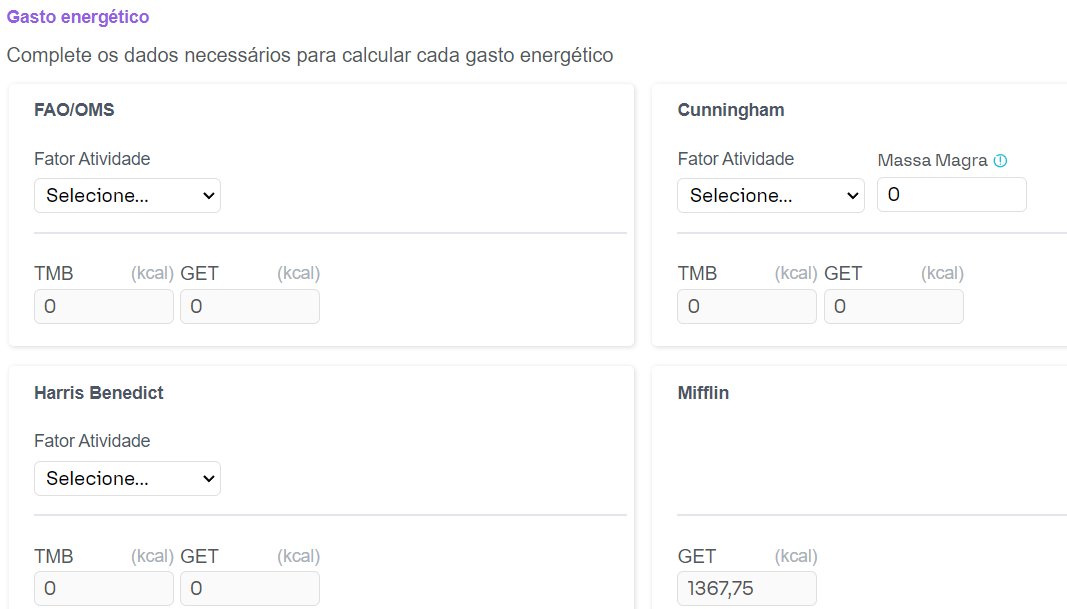The image size is (1067, 609).
Task: Select the FAO/OMS GET field
Action: pos(250,307)
